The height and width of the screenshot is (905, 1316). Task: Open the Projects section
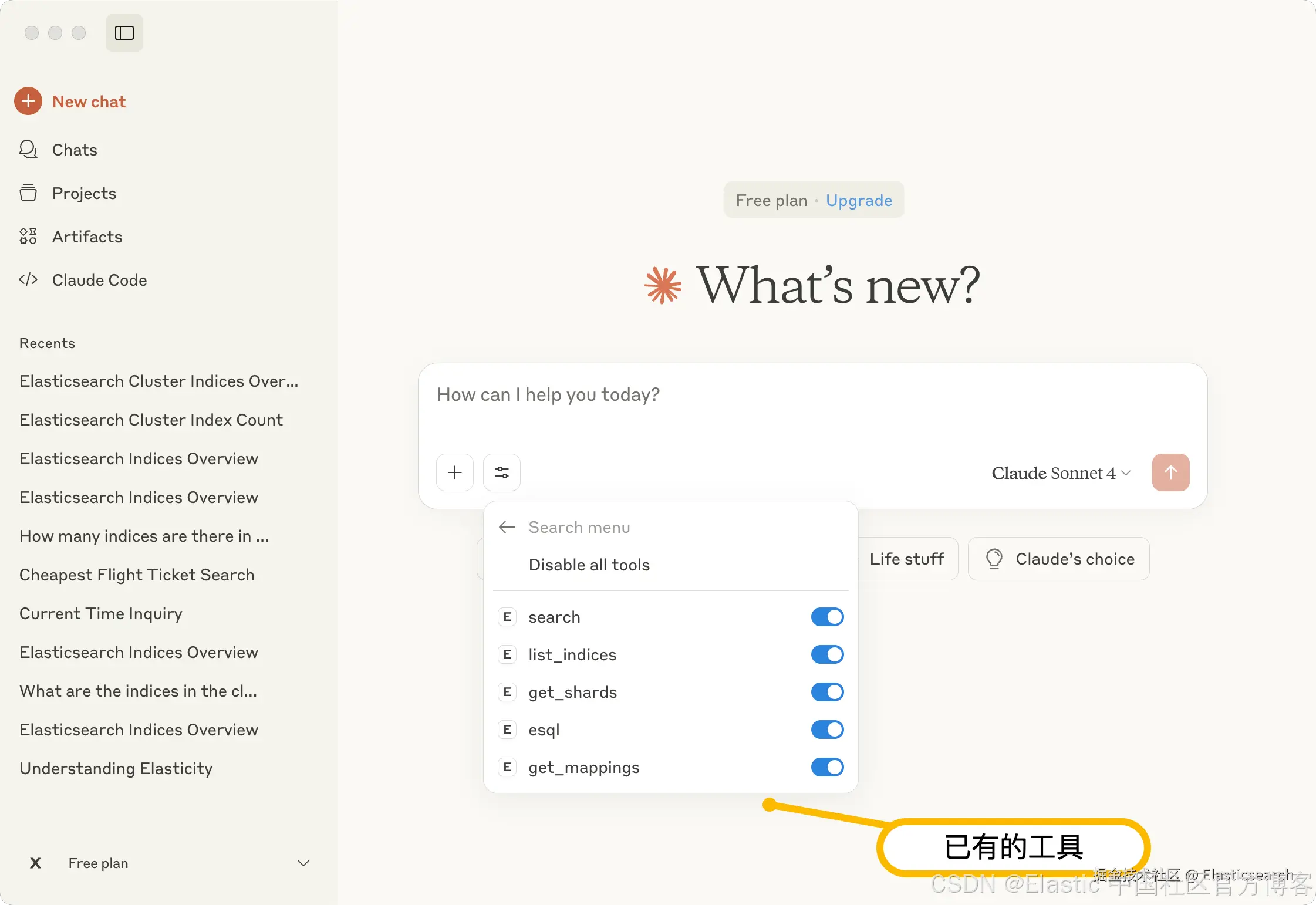point(84,193)
